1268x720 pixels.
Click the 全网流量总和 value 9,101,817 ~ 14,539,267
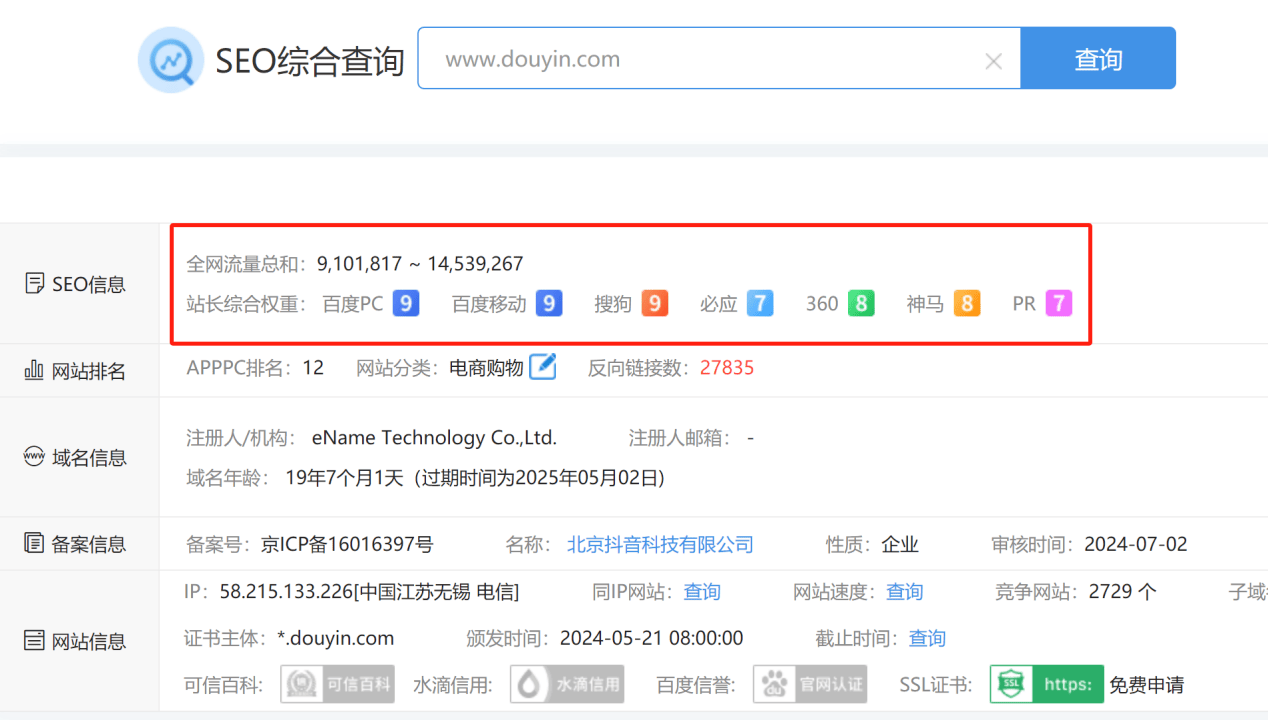420,264
